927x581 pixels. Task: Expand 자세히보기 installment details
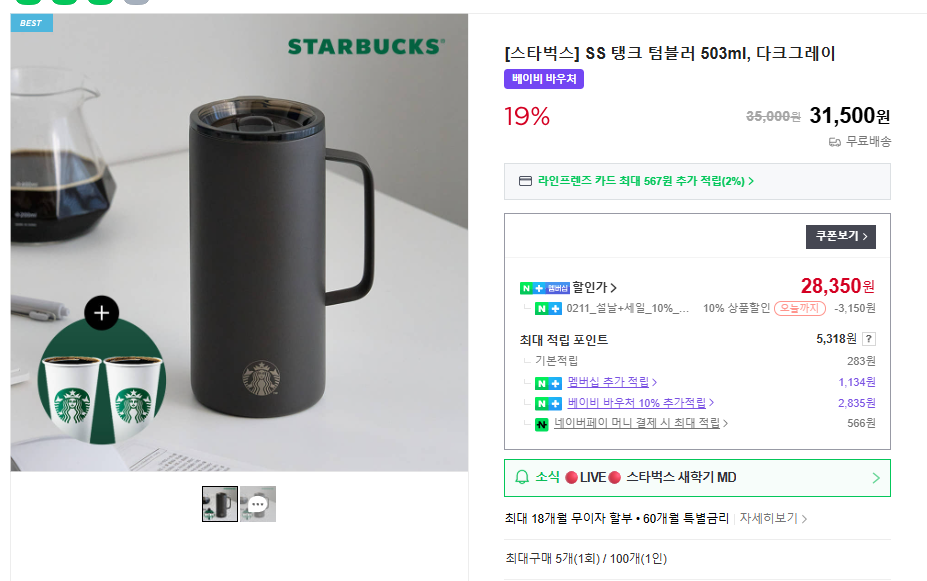click(x=773, y=519)
